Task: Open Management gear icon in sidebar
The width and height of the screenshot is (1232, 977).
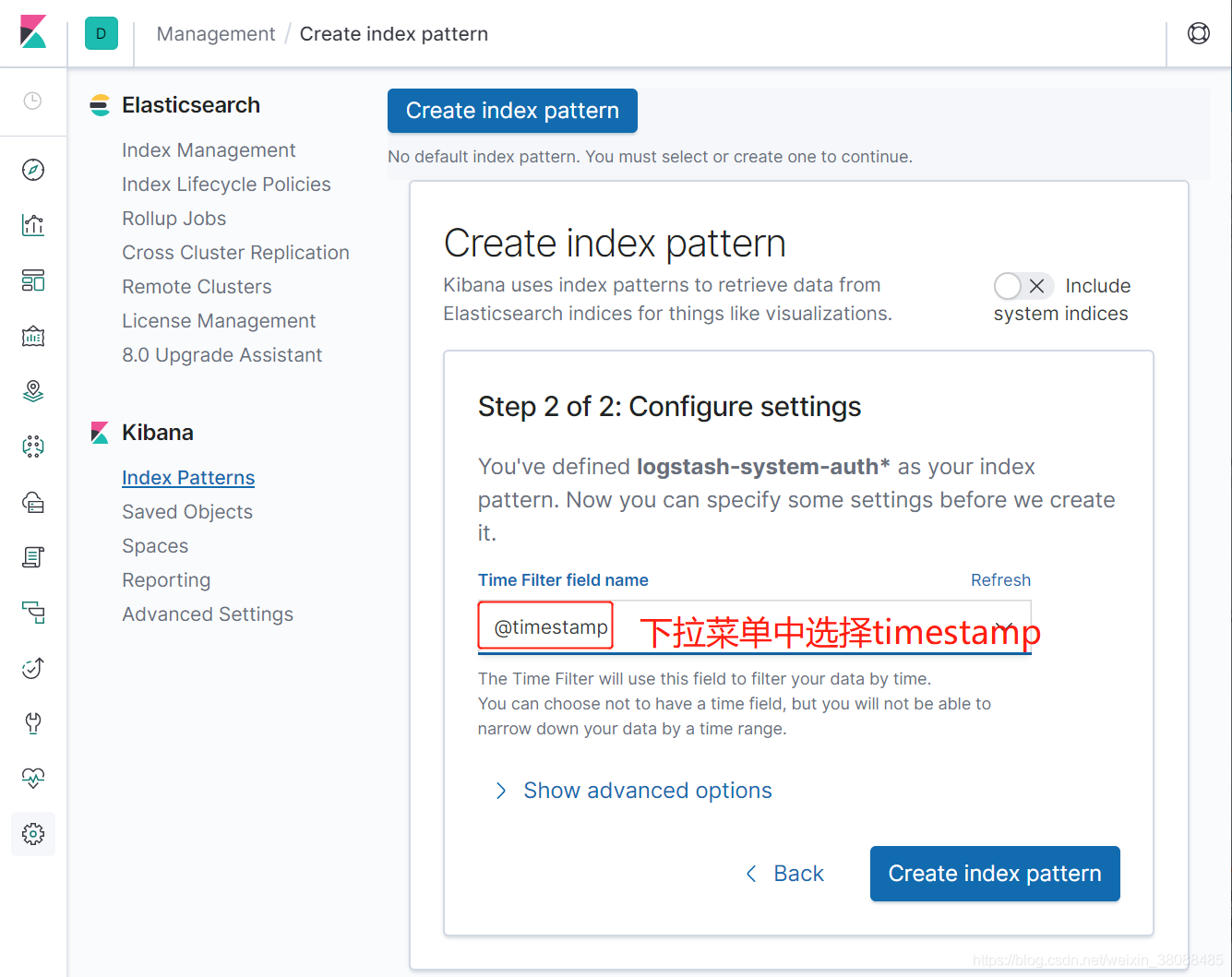Action: pyautogui.click(x=33, y=834)
